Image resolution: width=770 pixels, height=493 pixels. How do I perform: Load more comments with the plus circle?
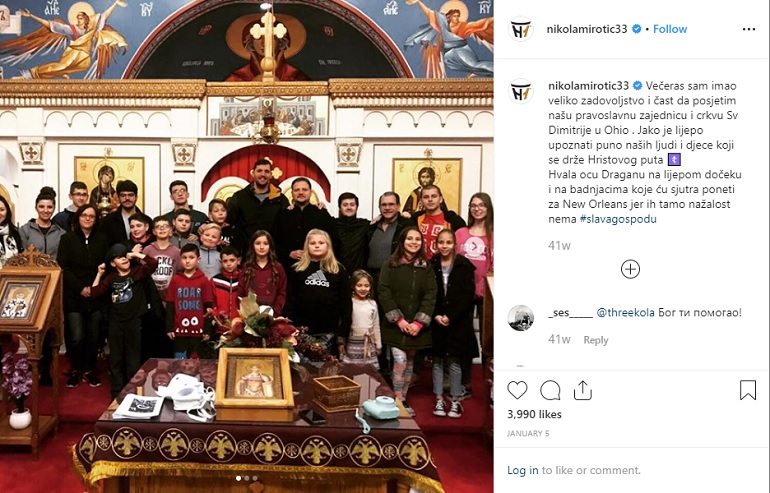(x=630, y=269)
